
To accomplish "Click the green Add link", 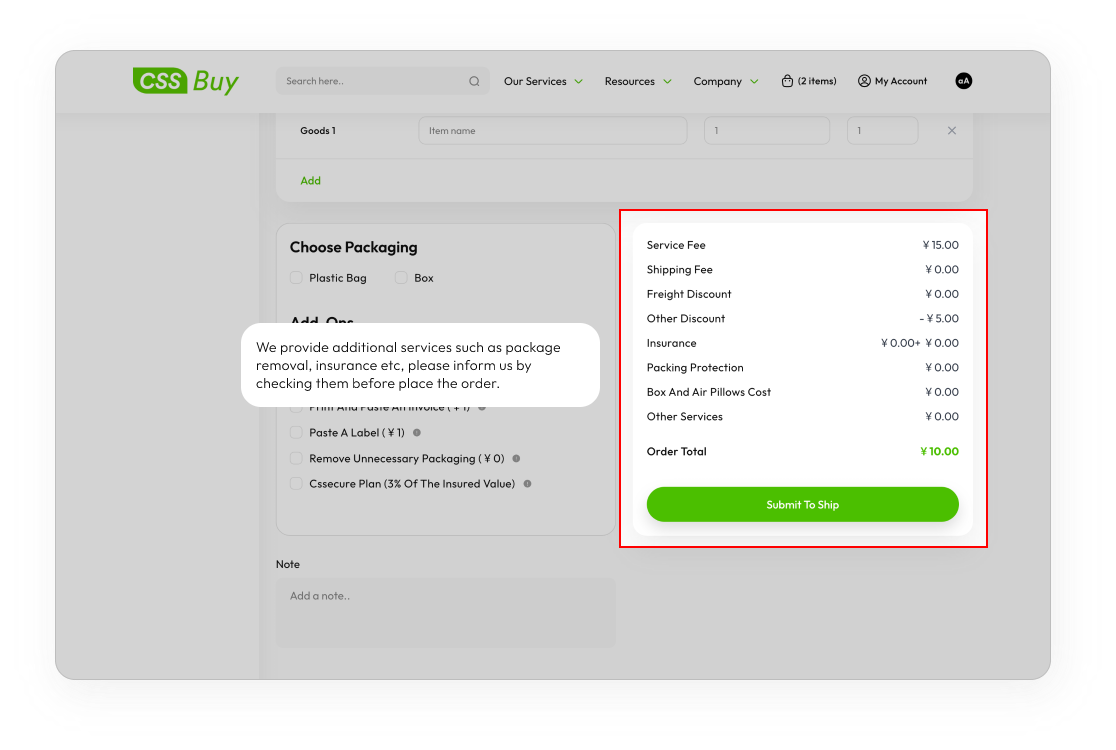I will point(310,181).
